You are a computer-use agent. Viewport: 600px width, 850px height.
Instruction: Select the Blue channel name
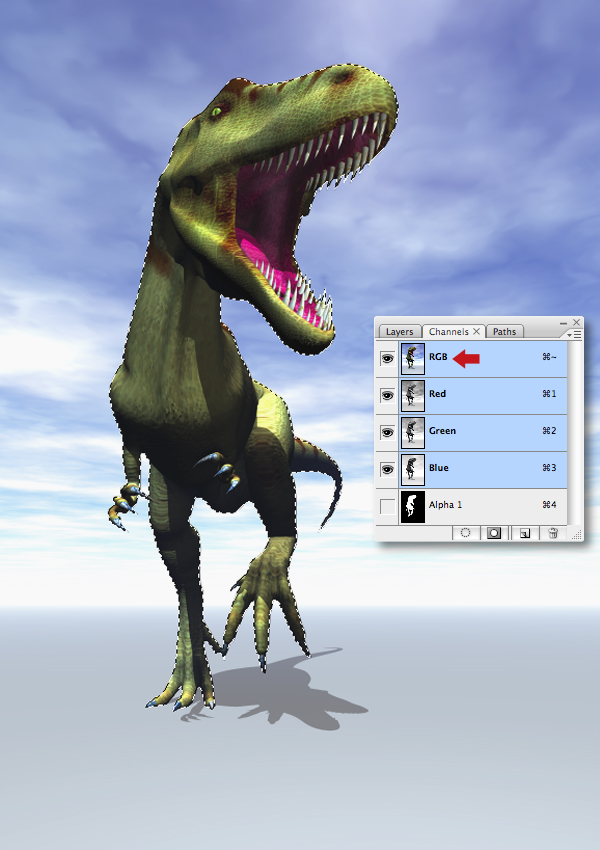pyautogui.click(x=438, y=467)
